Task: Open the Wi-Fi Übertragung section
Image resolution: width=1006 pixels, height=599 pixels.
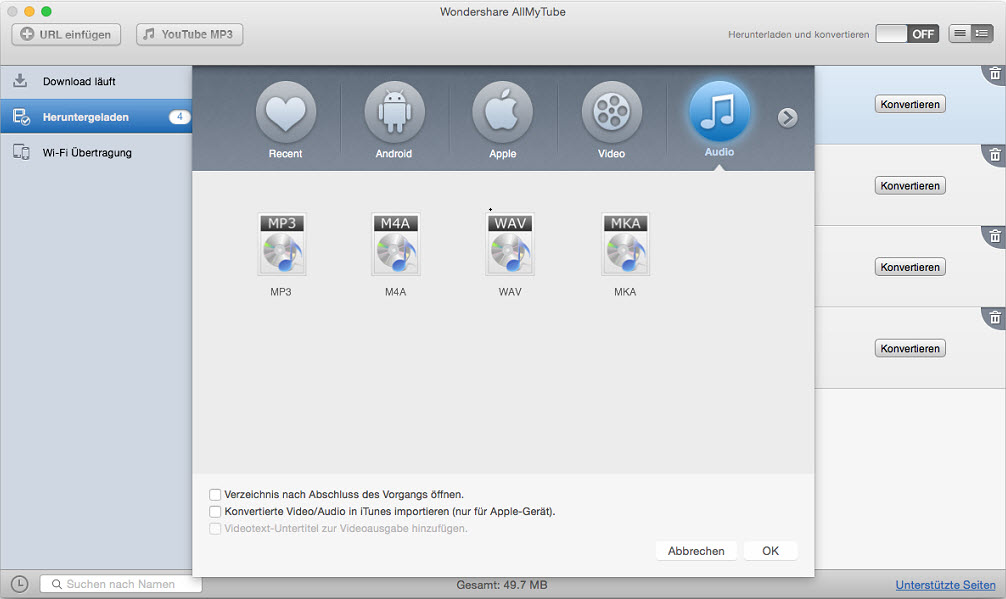Action: [x=96, y=153]
